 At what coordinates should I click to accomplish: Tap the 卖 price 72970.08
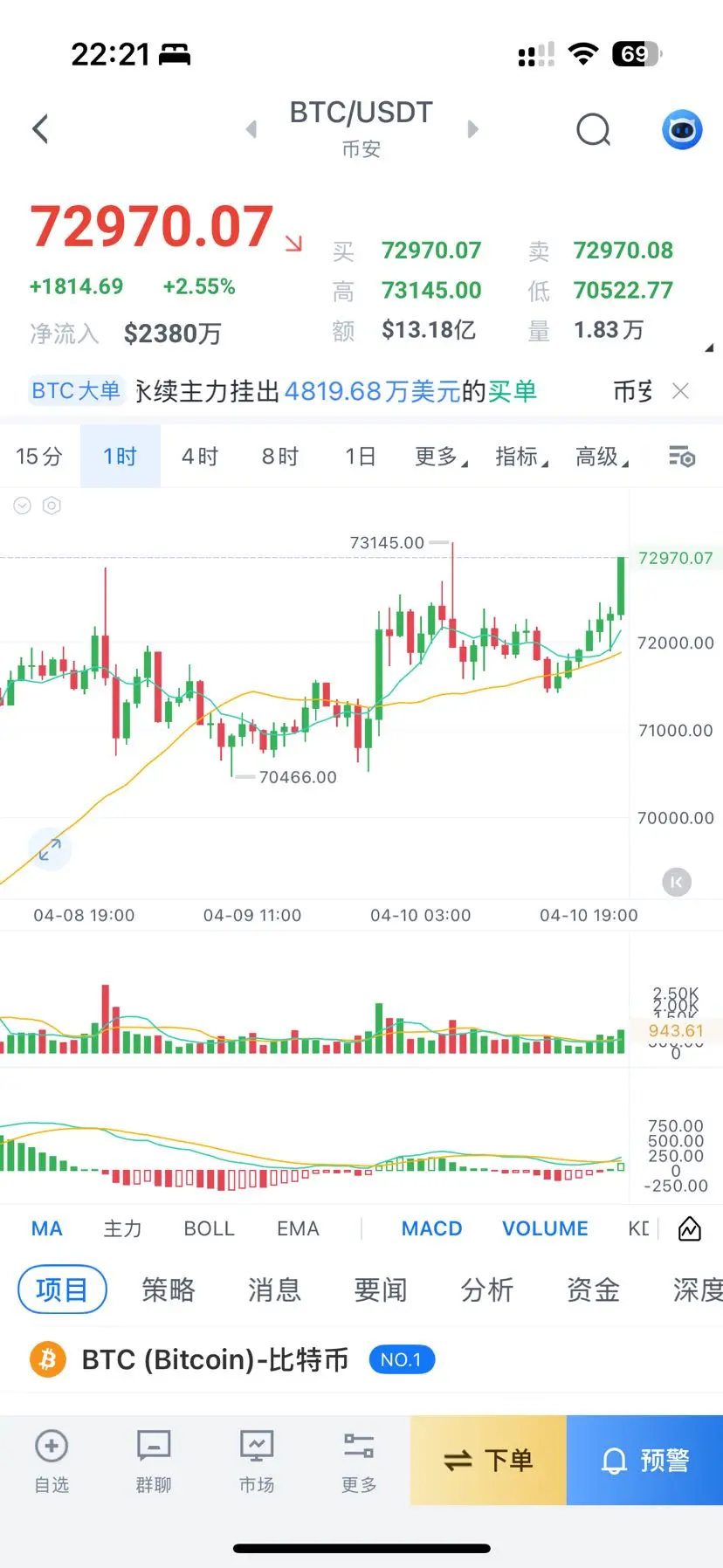tap(623, 251)
